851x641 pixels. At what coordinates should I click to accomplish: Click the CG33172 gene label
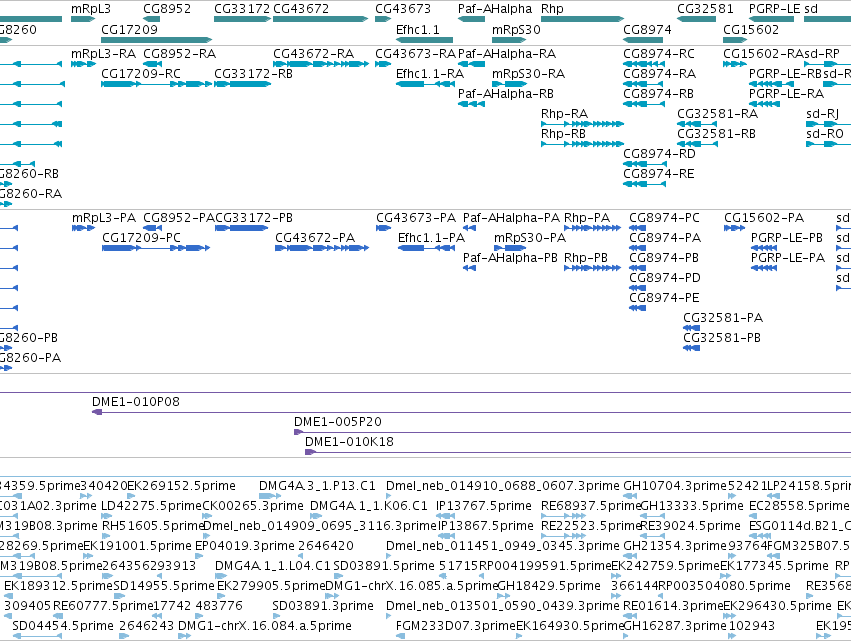[242, 9]
